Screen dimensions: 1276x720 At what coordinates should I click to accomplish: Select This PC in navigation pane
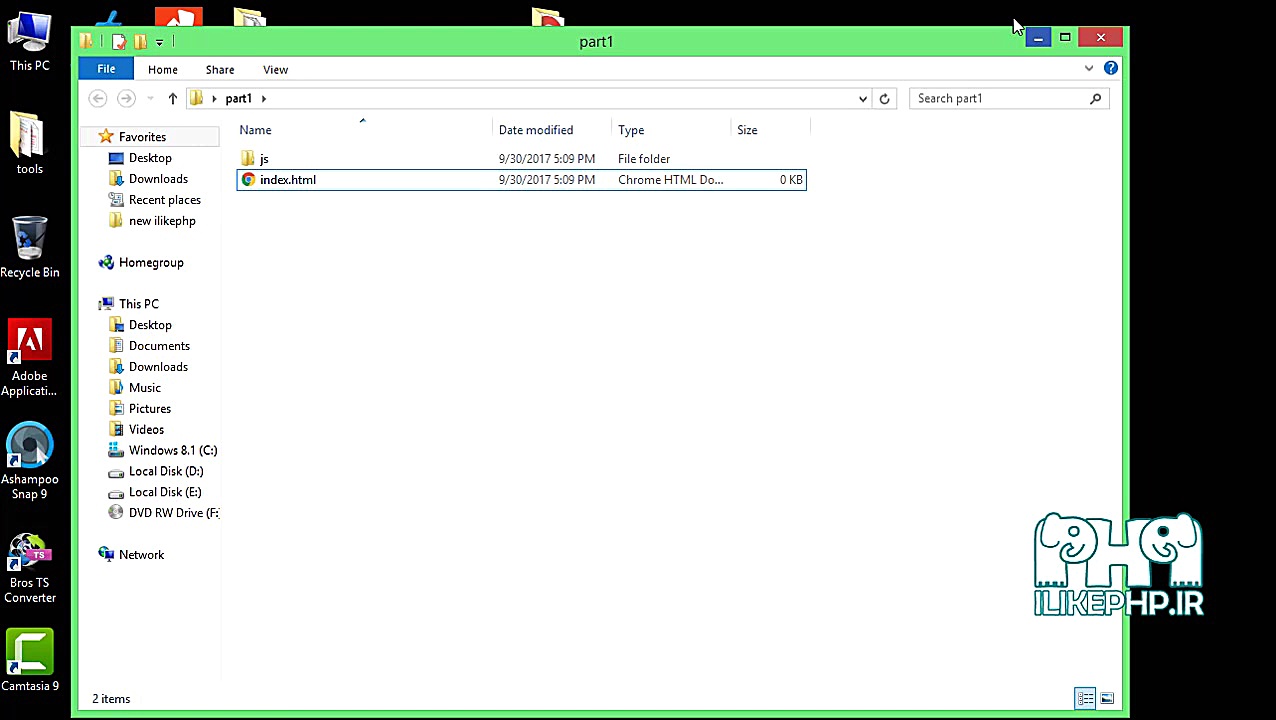click(138, 304)
